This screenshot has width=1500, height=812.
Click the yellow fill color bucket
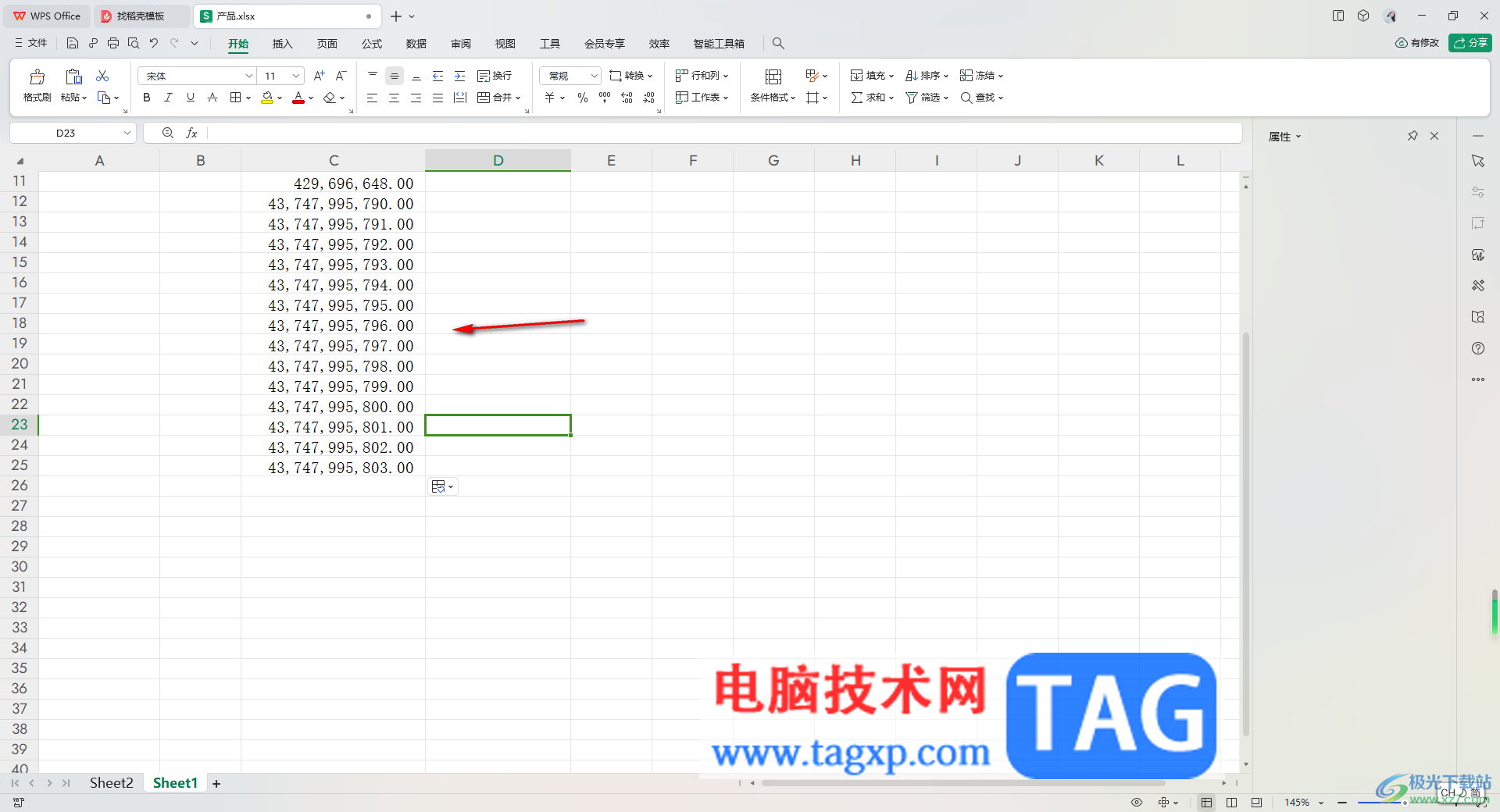[267, 98]
